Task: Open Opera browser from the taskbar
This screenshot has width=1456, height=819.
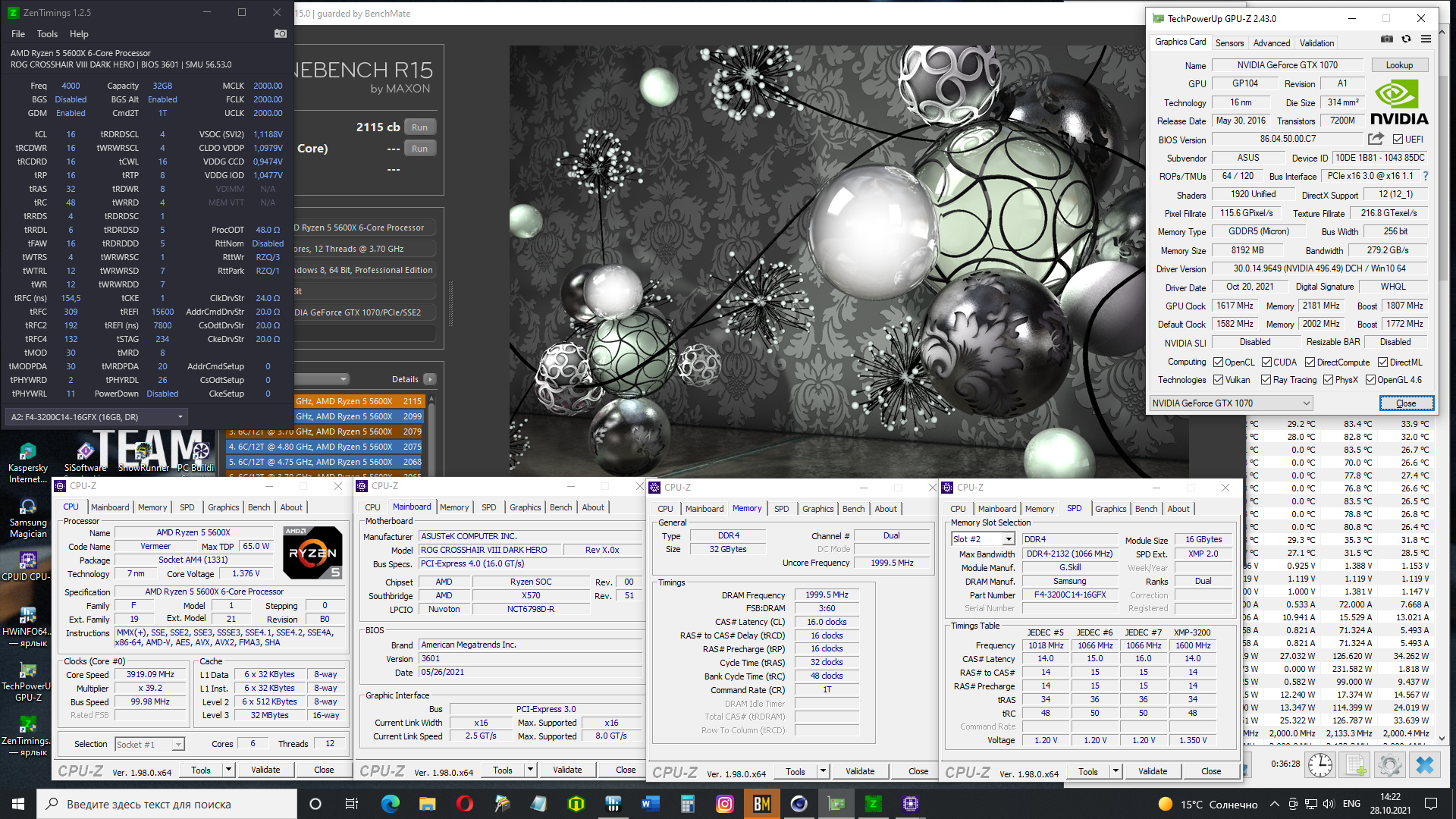Action: (x=465, y=804)
